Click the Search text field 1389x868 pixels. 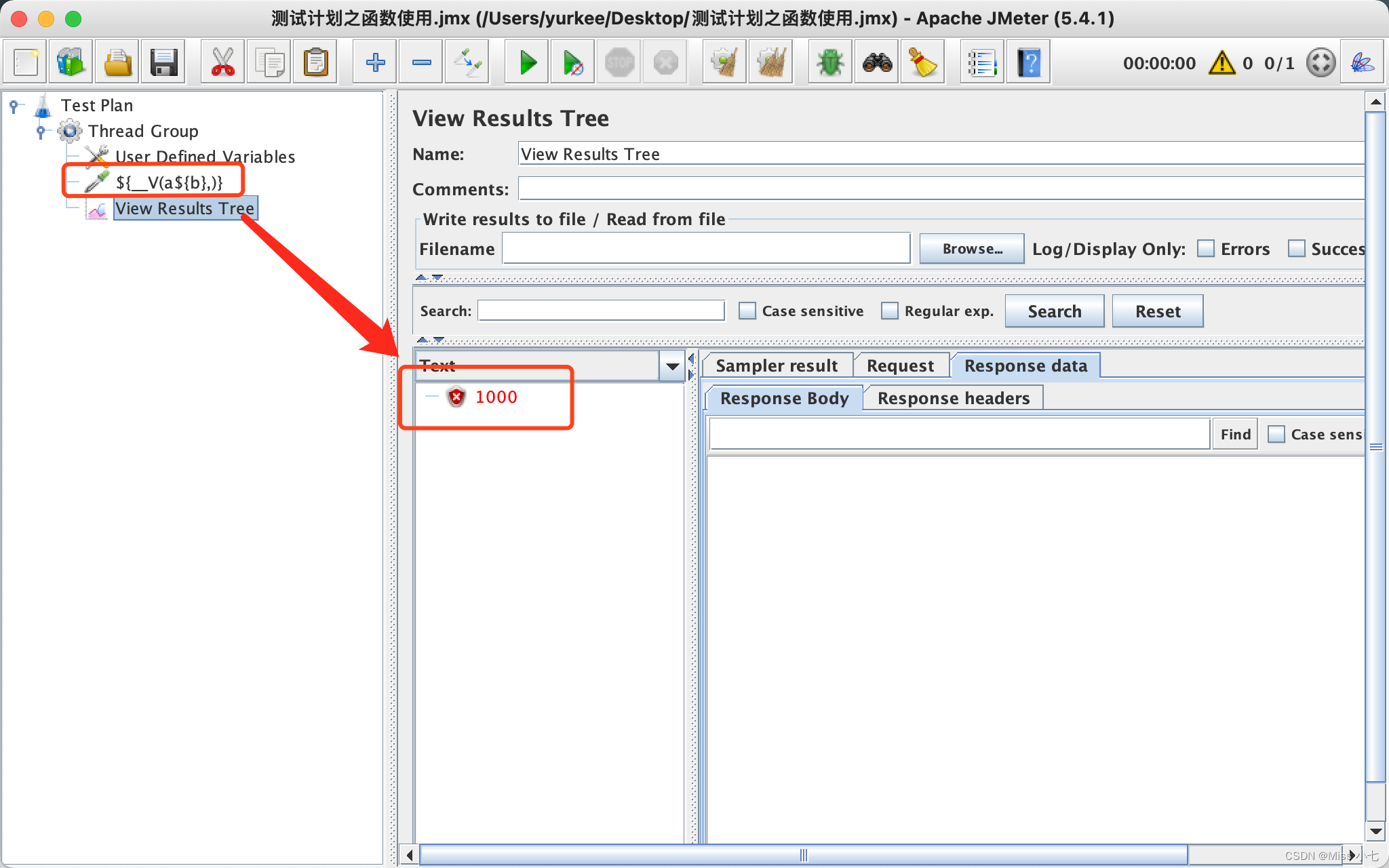(x=602, y=311)
